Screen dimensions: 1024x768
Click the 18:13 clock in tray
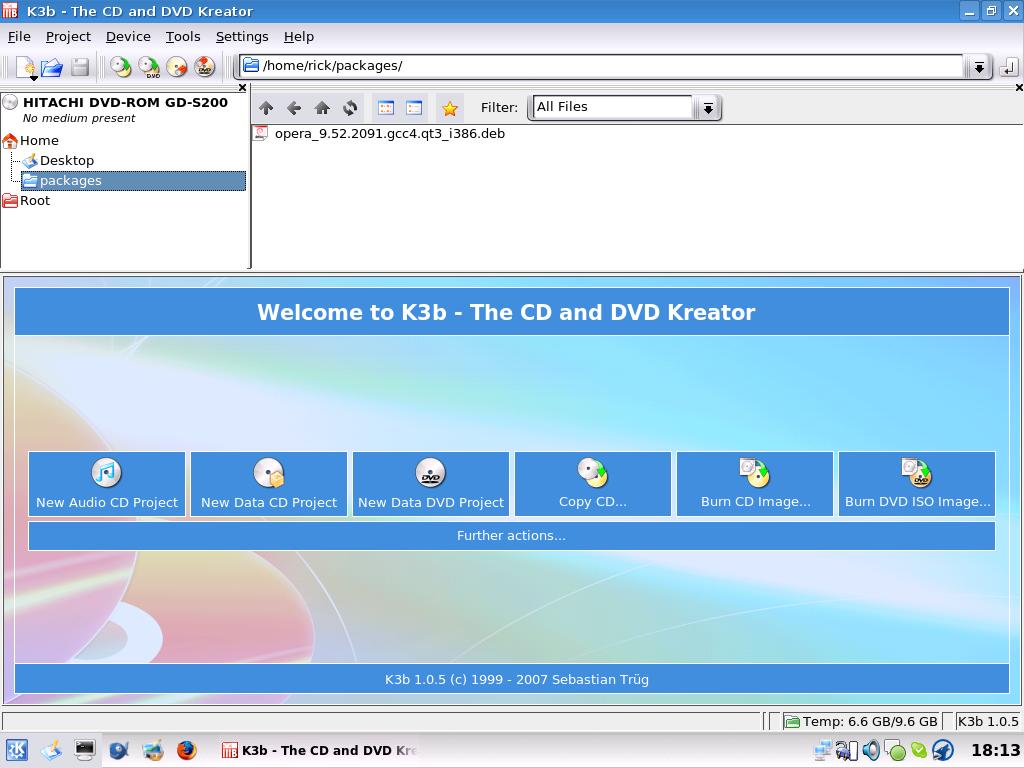(995, 750)
